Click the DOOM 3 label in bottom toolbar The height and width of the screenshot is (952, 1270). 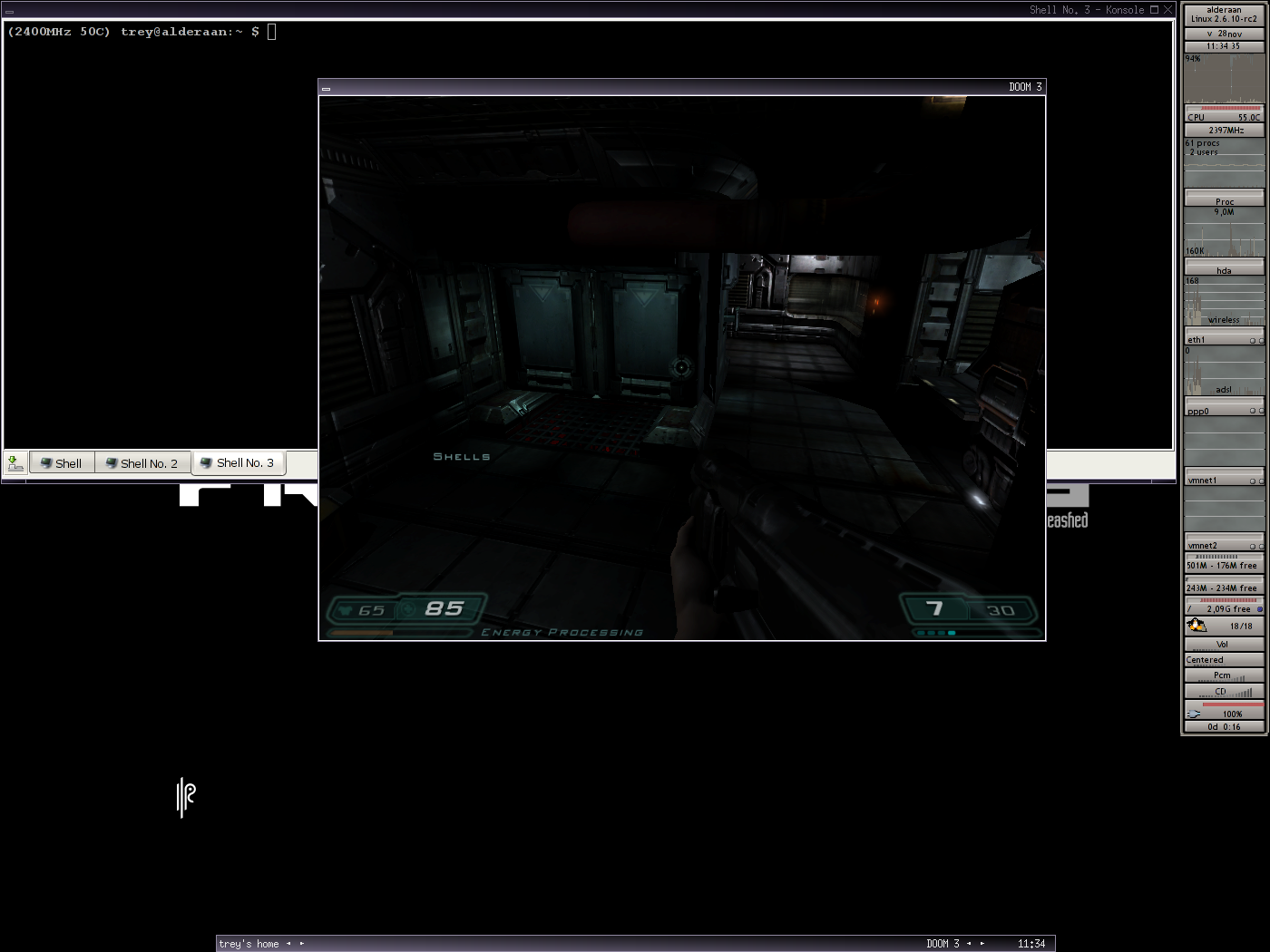point(943,944)
